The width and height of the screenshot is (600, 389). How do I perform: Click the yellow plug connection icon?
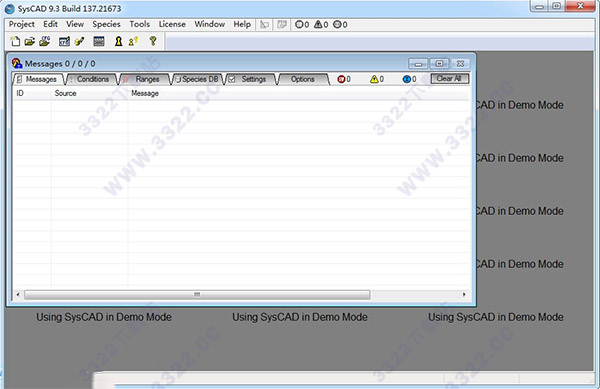pos(80,41)
